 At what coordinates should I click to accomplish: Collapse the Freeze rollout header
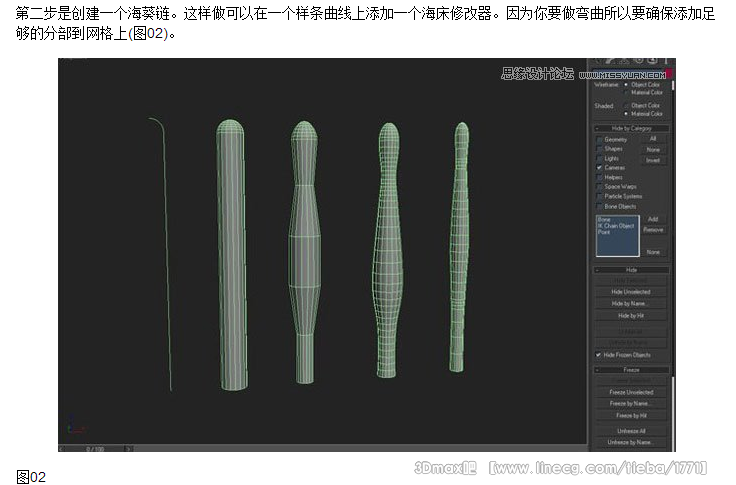631,370
